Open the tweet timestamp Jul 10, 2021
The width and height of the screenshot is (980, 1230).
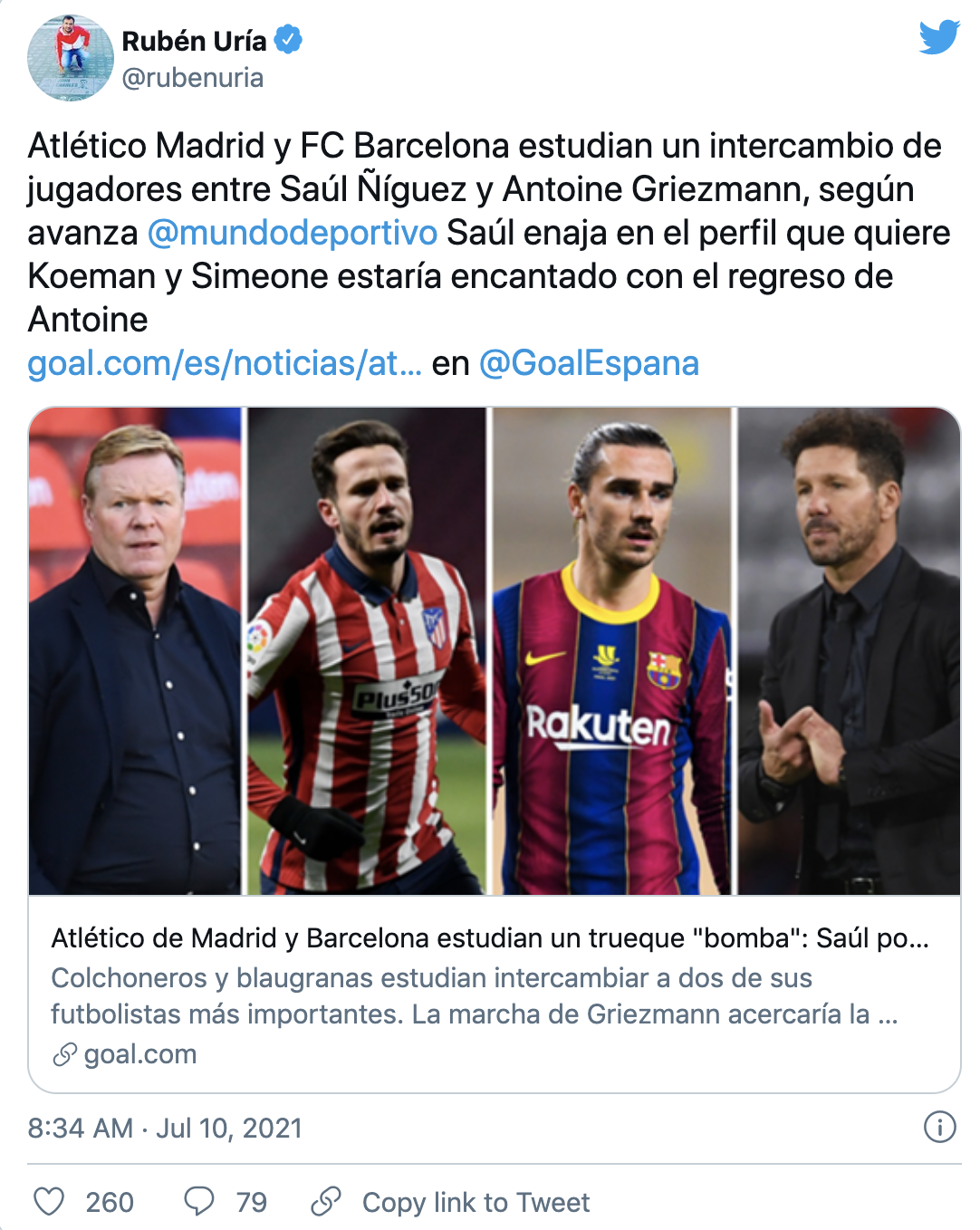[x=165, y=1128]
